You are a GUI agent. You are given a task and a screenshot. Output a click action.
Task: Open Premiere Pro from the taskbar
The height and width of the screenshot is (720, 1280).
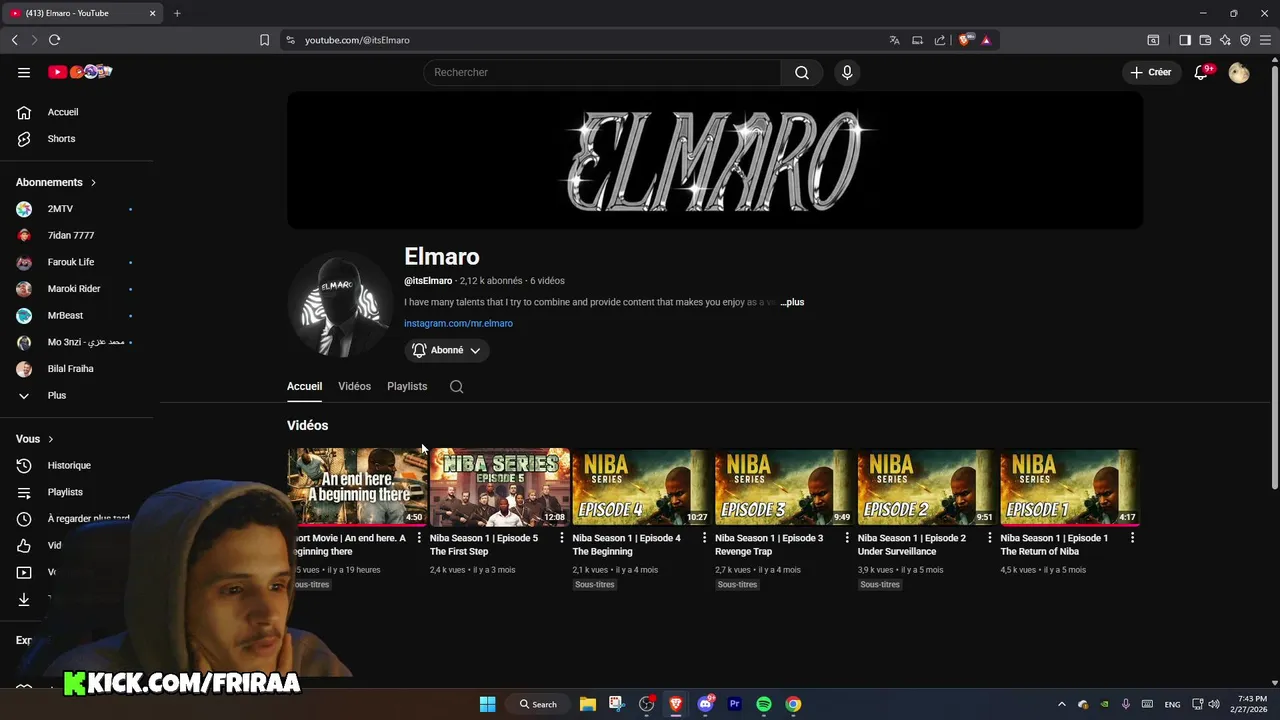[x=735, y=704]
